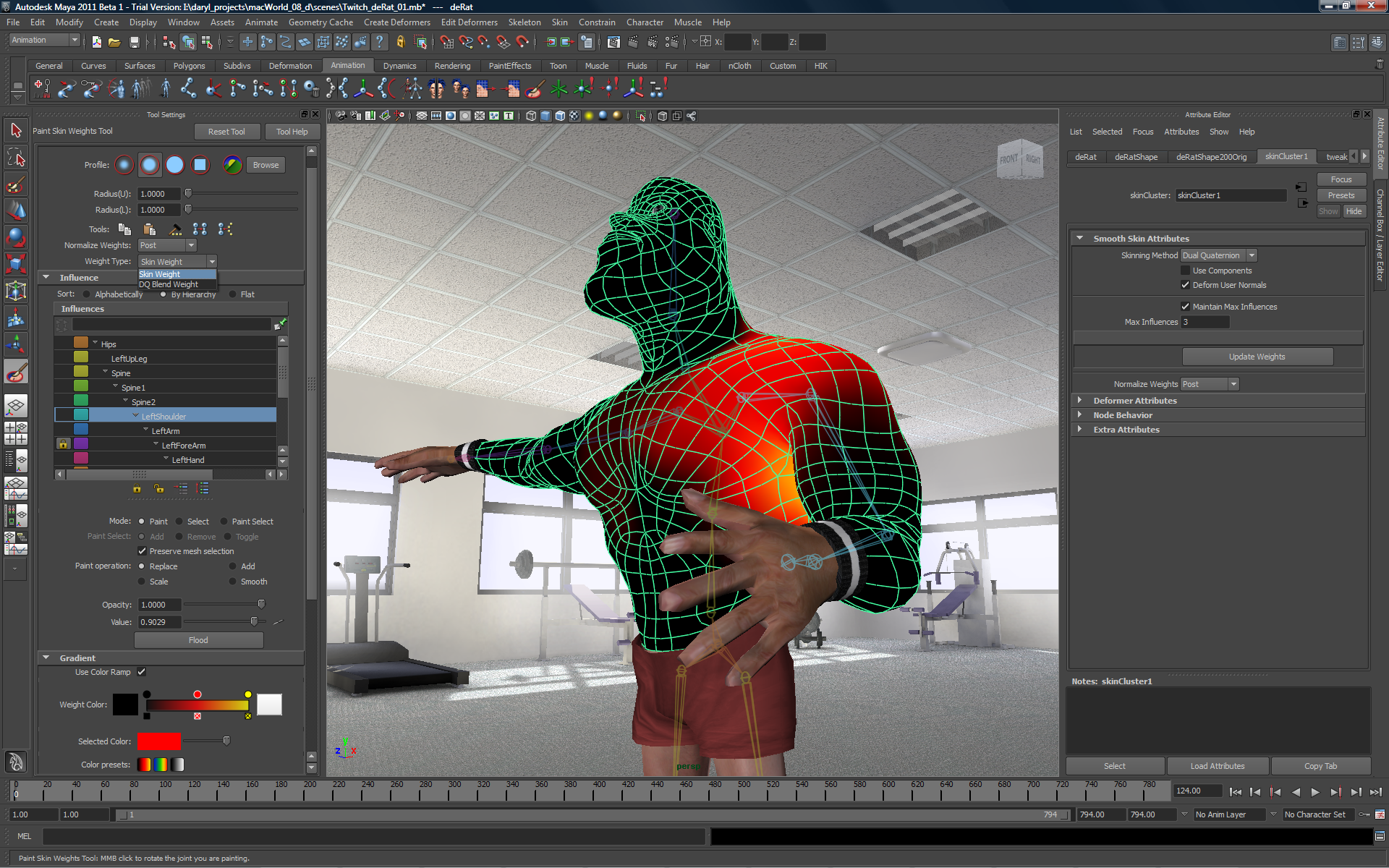Click the Flood button to apply weights
This screenshot has height=868, width=1389.
point(198,640)
